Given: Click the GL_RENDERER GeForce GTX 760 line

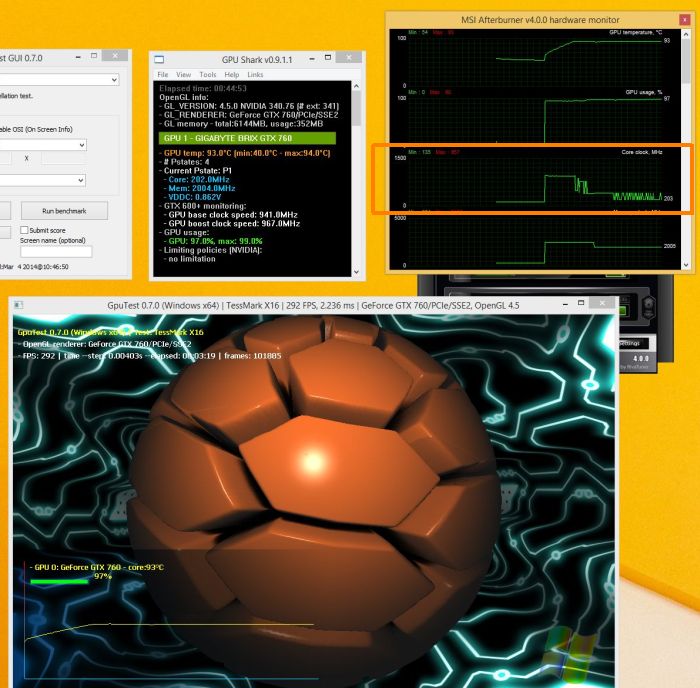Looking at the screenshot, I should tap(251, 115).
